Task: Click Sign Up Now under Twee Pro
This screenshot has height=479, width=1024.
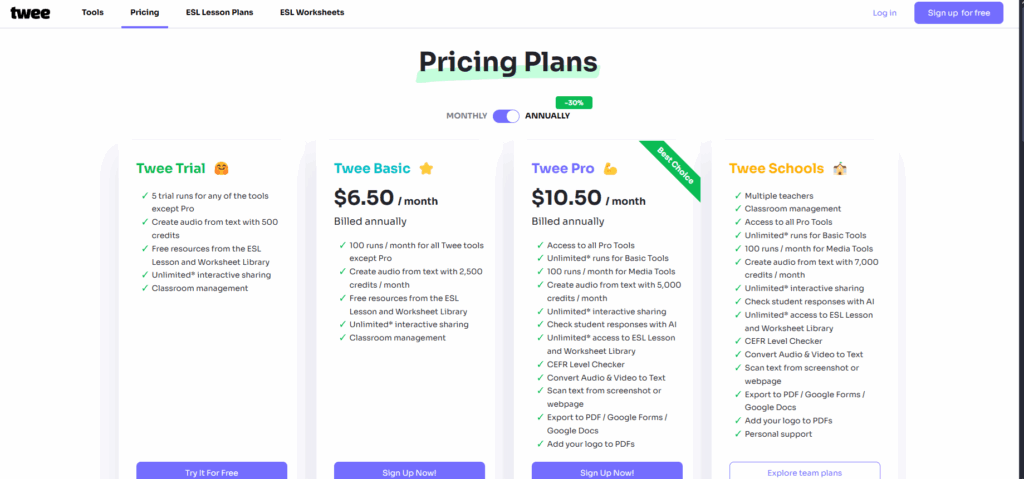Action: (608, 471)
